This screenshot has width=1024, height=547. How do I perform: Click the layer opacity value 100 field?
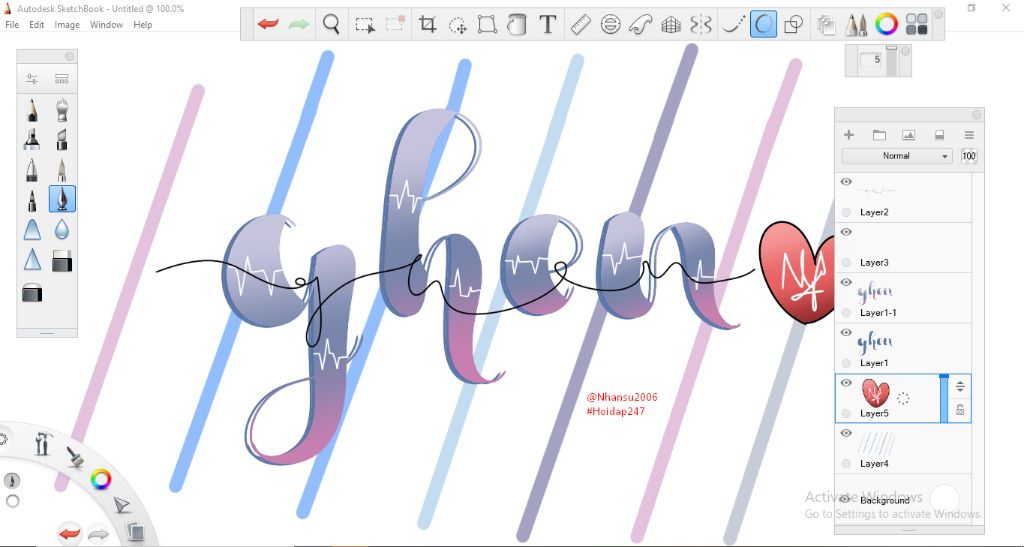coord(969,156)
